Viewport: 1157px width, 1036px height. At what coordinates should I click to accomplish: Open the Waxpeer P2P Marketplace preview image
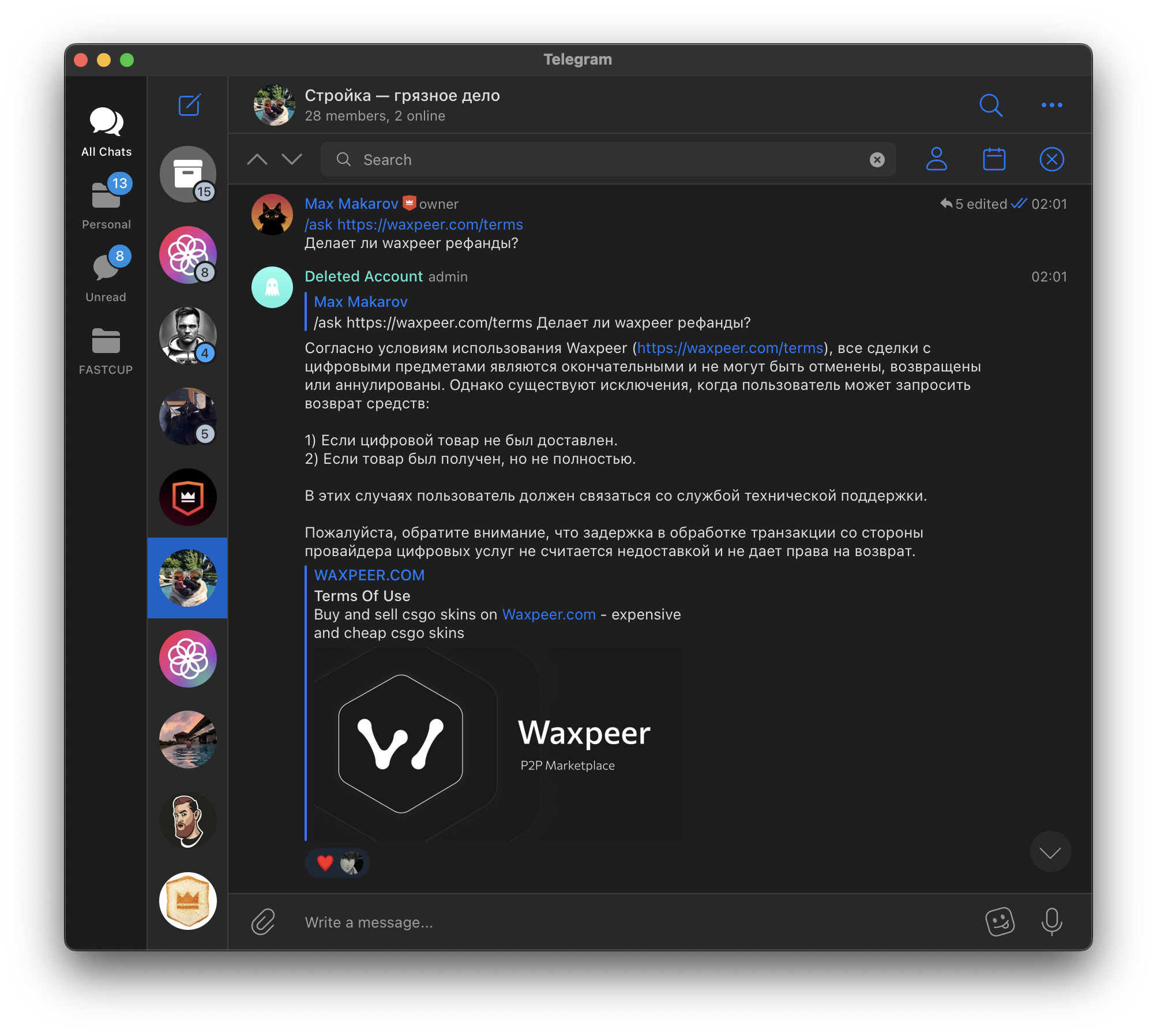(x=498, y=744)
